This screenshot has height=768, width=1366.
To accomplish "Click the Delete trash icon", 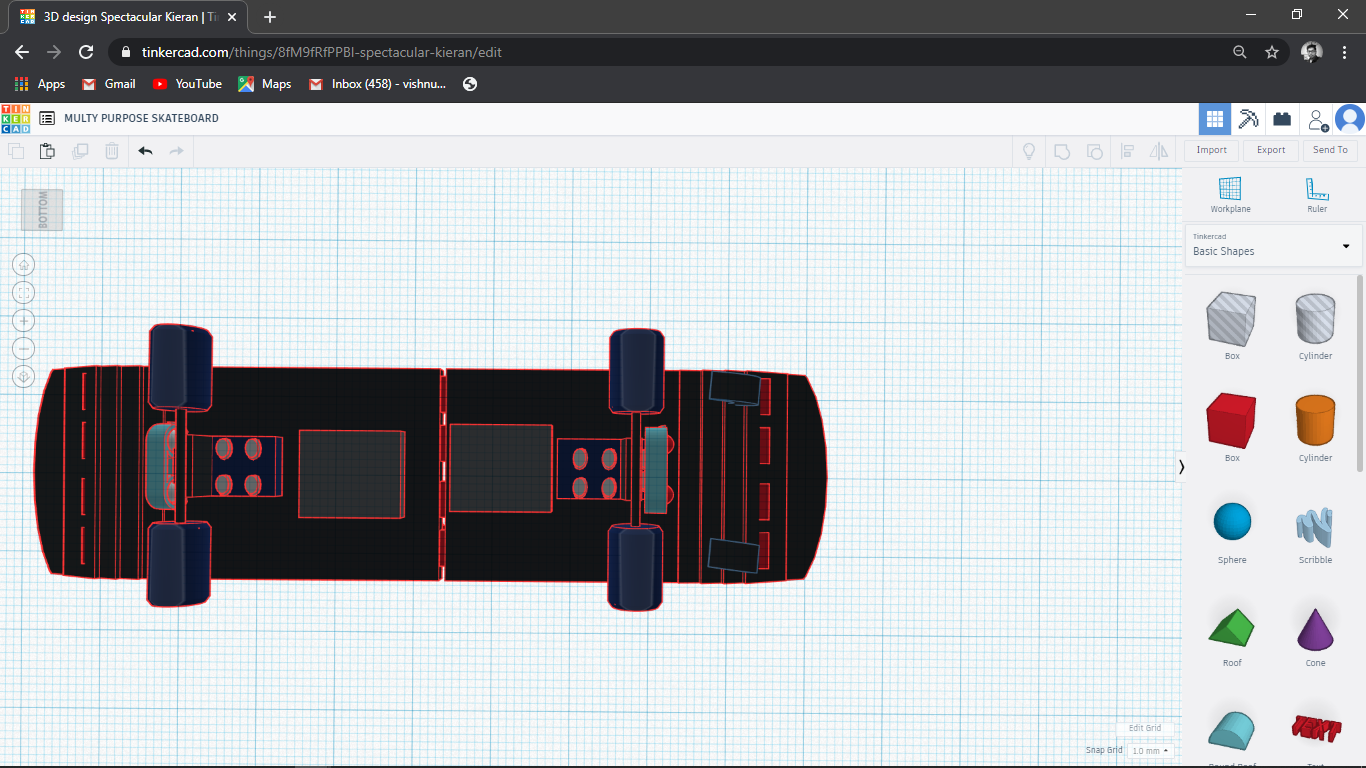I will pos(112,151).
